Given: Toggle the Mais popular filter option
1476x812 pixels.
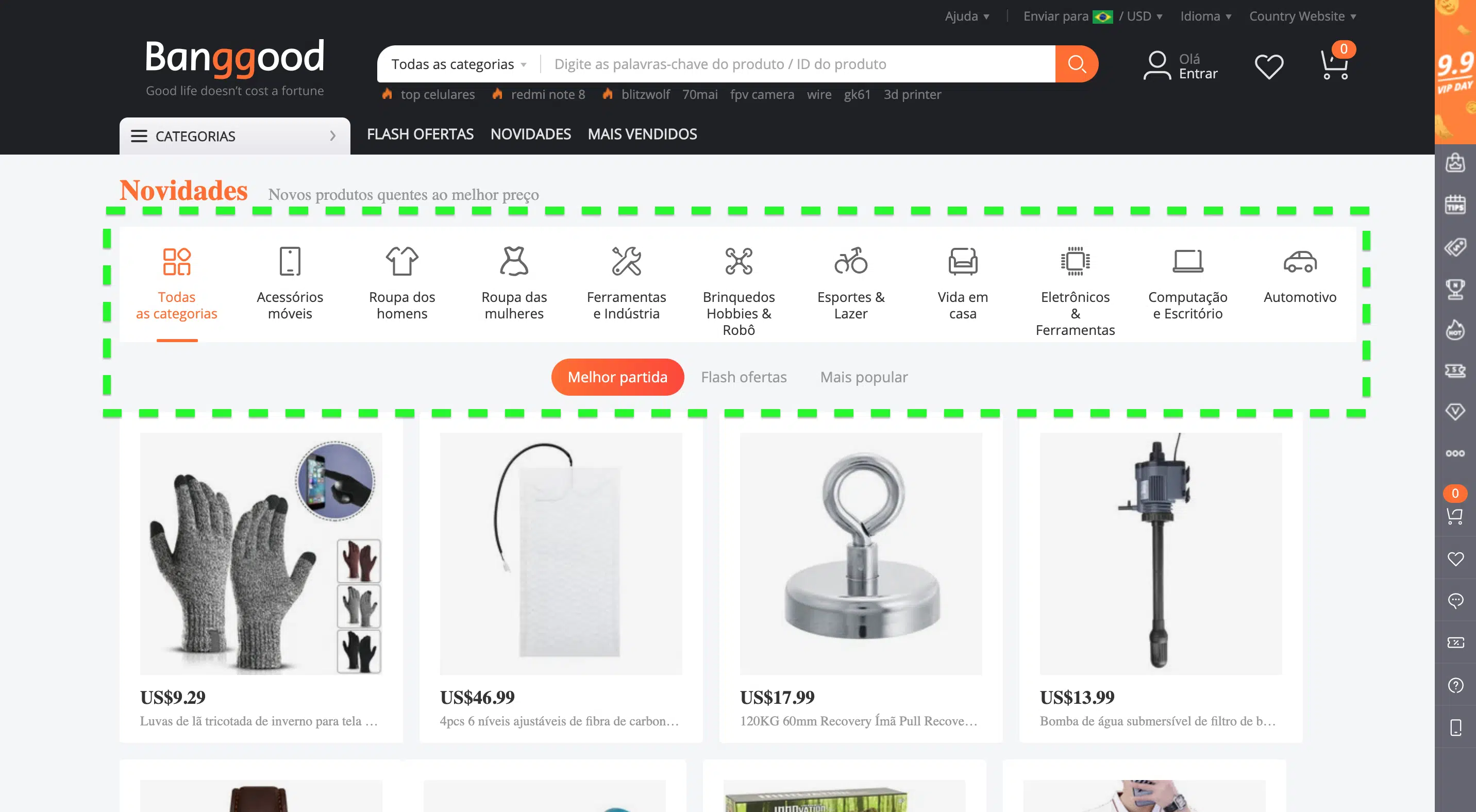Looking at the screenshot, I should 864,376.
